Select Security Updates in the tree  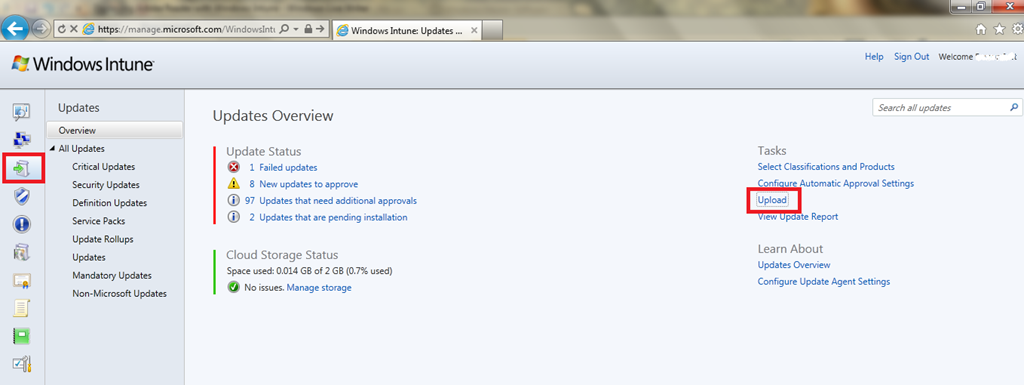(x=106, y=185)
